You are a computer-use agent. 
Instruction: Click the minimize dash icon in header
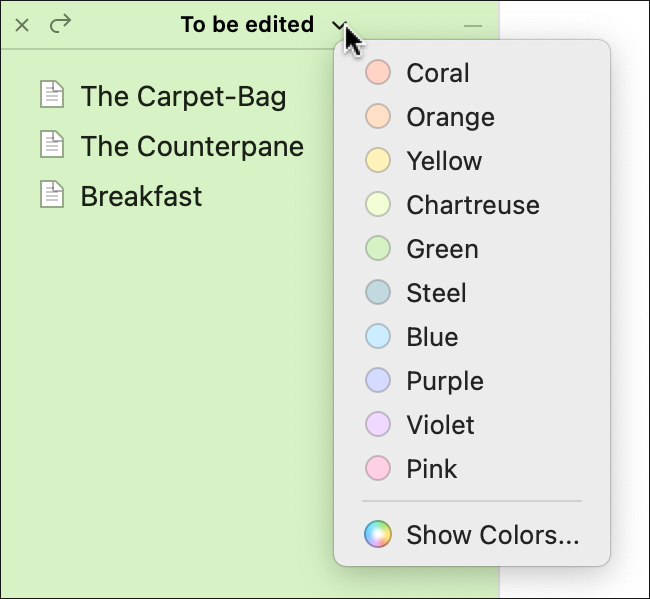point(473,25)
